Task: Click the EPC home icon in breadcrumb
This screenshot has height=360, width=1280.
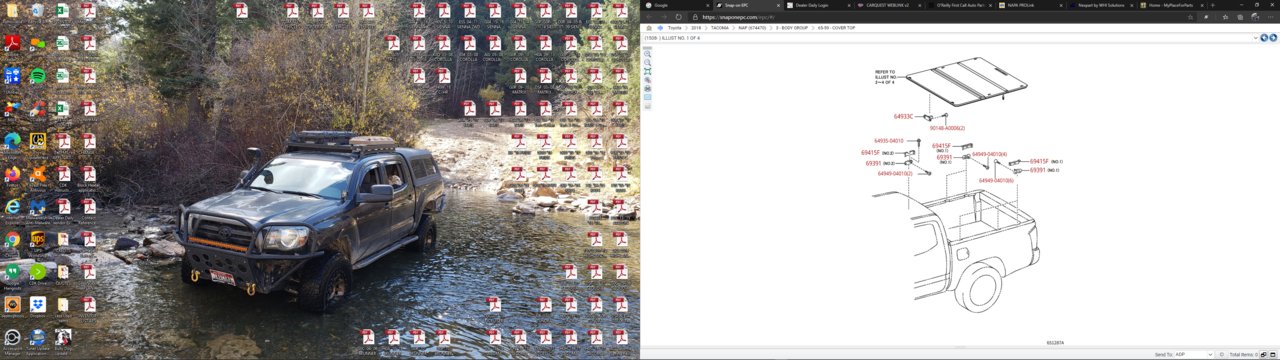Action: (649, 28)
